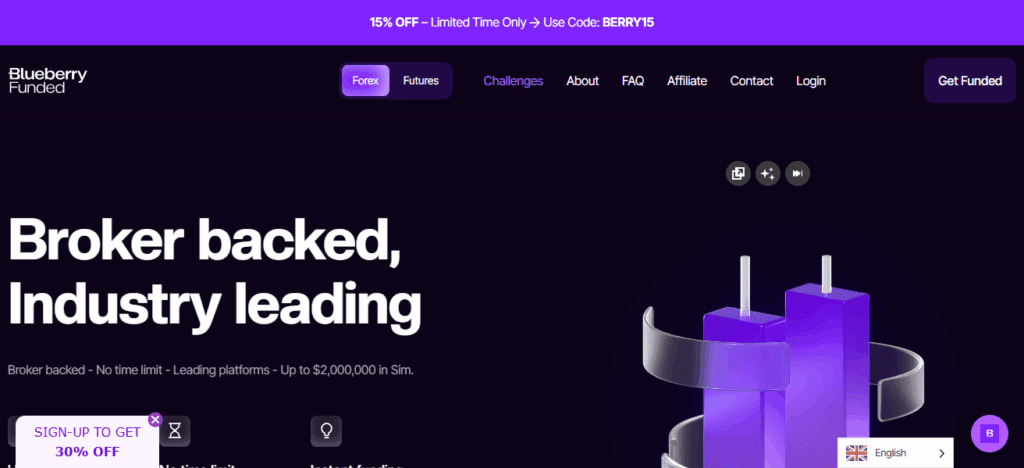This screenshot has width=1024, height=468.
Task: Click the Blueberry Funded logo
Action: pos(48,81)
